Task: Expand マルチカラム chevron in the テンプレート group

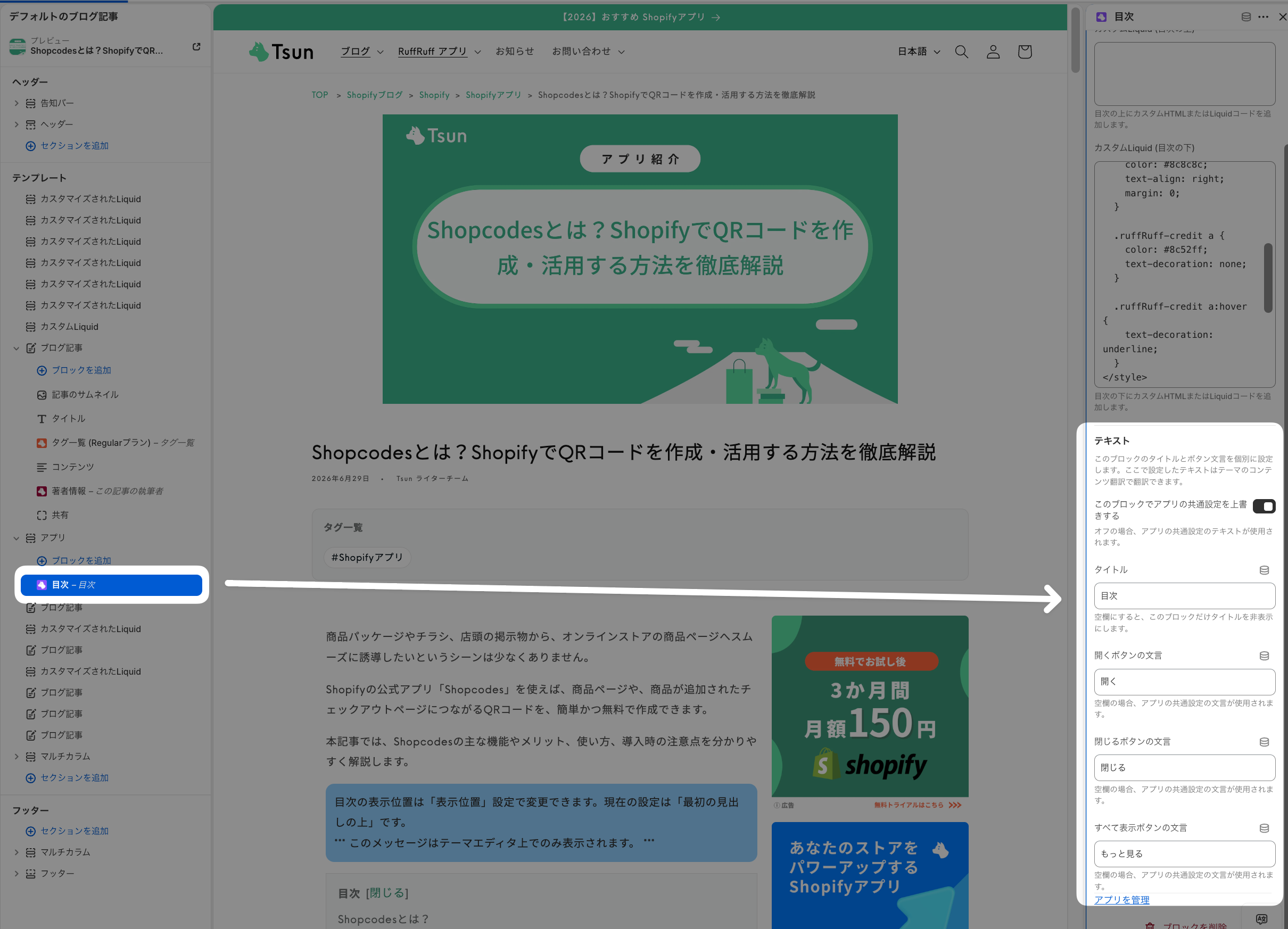Action: [16, 757]
